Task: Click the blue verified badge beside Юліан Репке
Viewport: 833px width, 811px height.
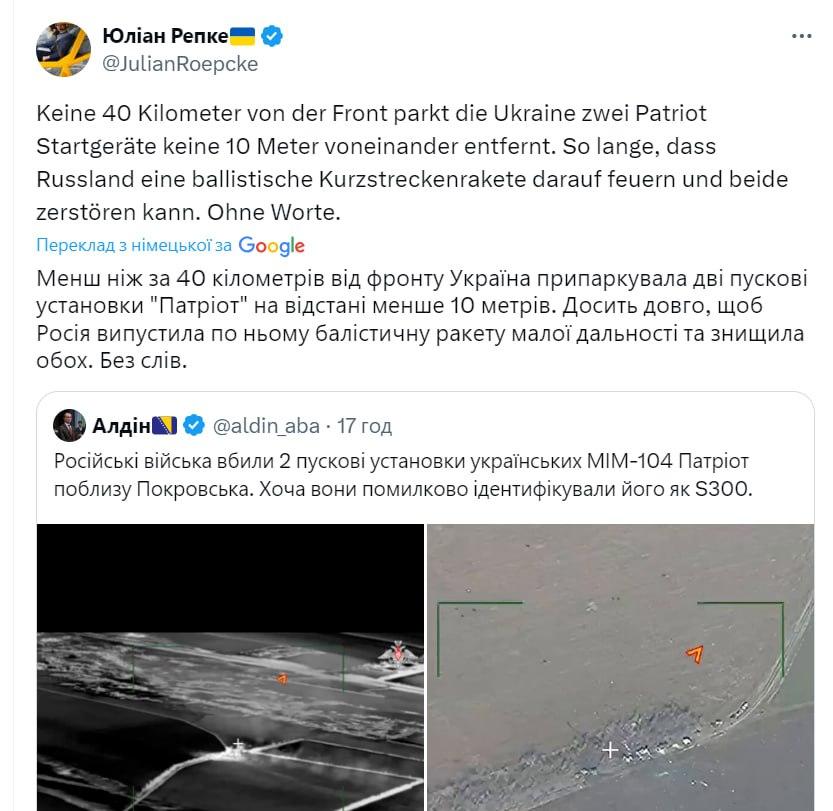Action: click(272, 36)
